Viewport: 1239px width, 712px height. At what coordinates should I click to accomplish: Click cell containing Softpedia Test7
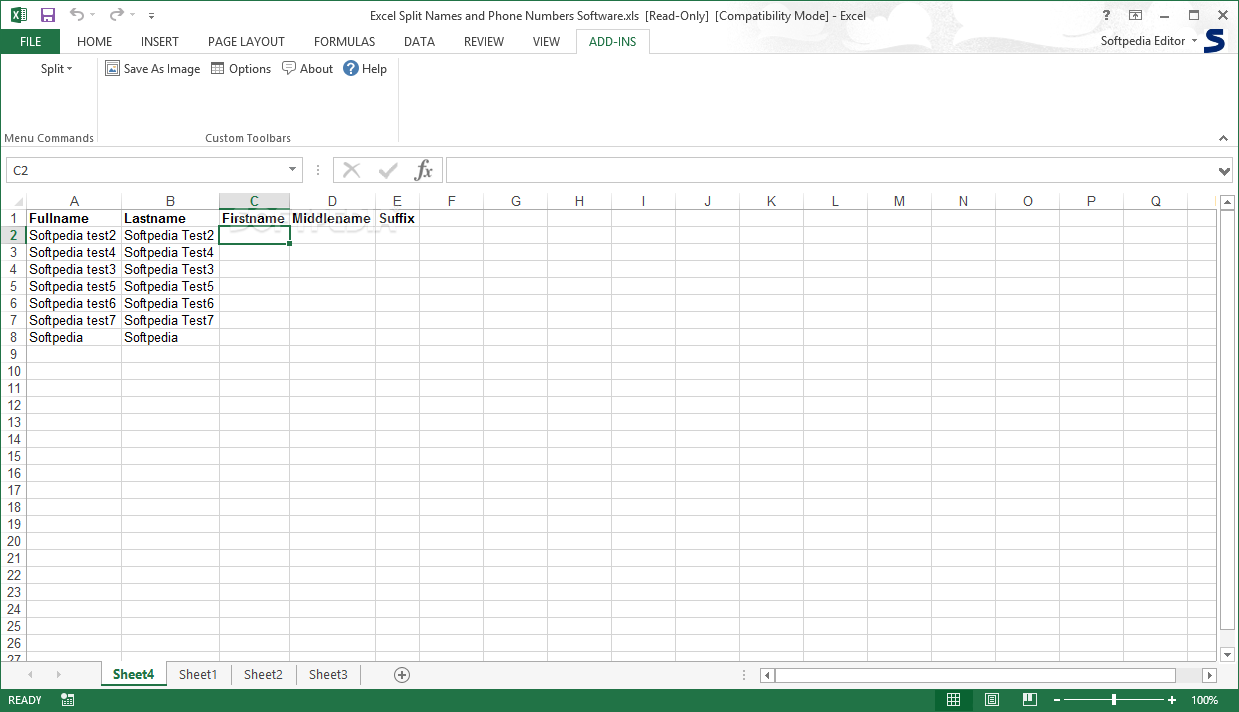click(x=170, y=320)
